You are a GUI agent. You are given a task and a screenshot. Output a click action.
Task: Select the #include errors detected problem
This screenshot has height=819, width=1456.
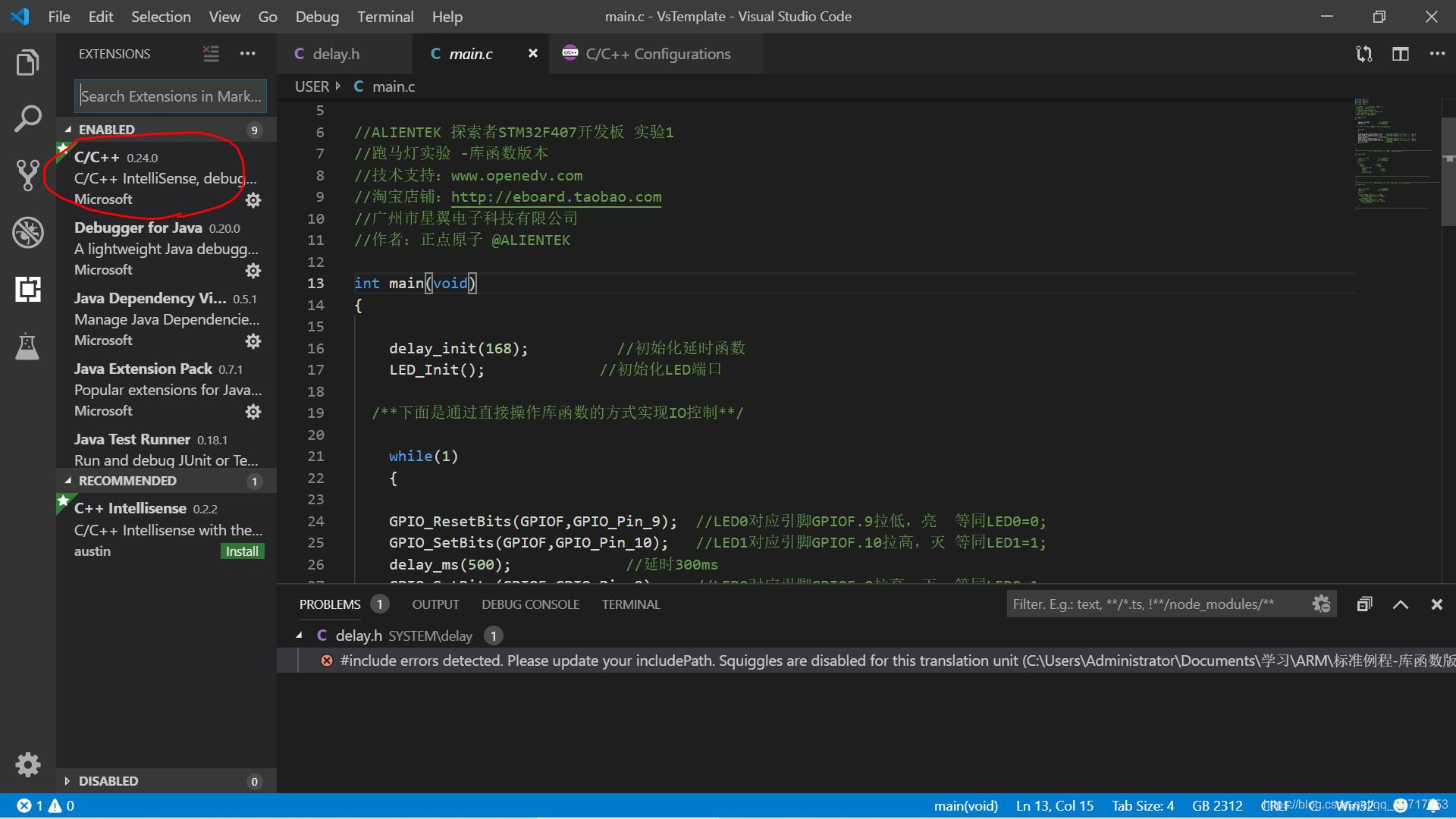click(x=866, y=661)
